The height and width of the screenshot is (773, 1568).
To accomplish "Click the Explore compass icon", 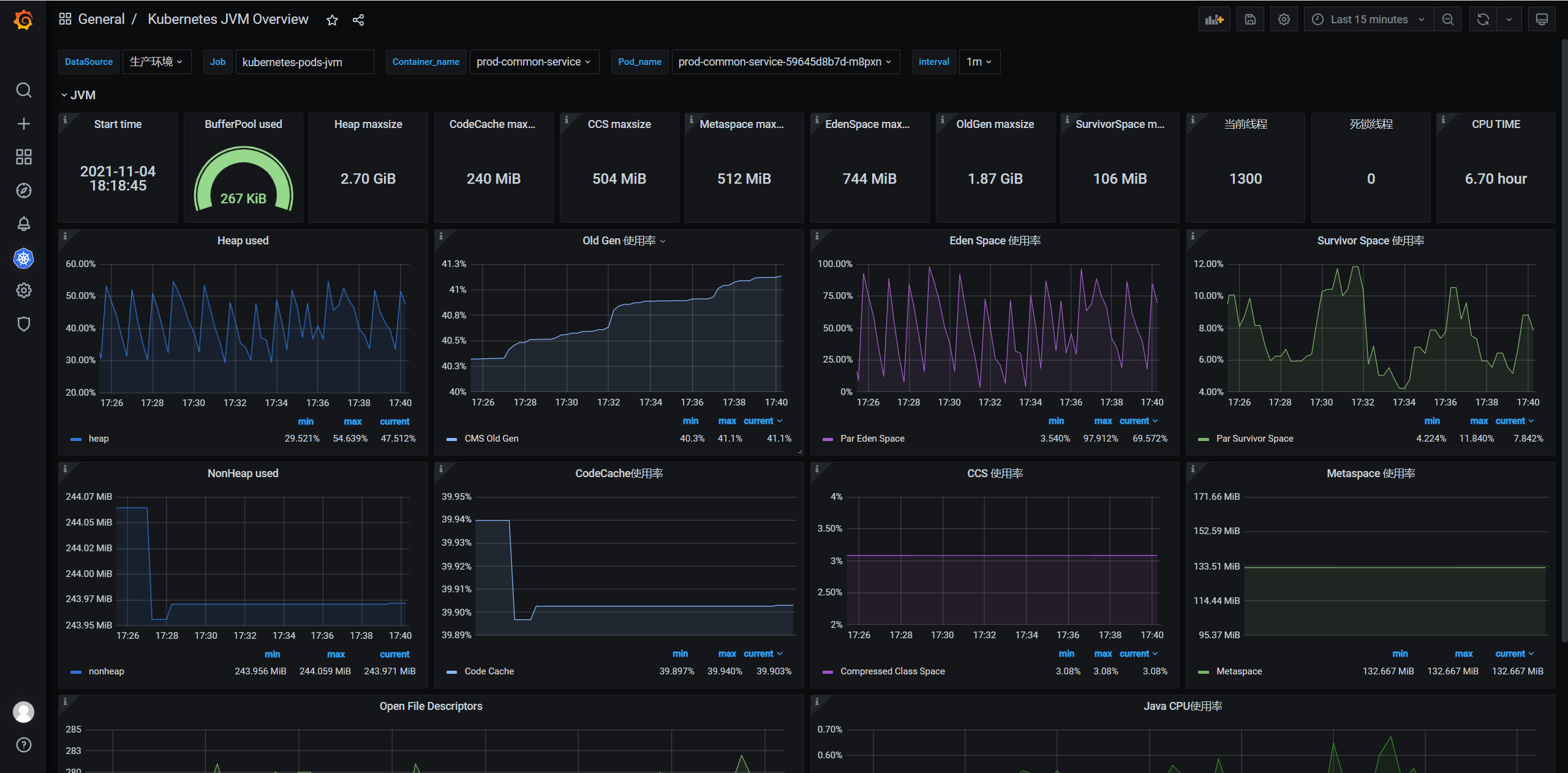I will click(23, 190).
